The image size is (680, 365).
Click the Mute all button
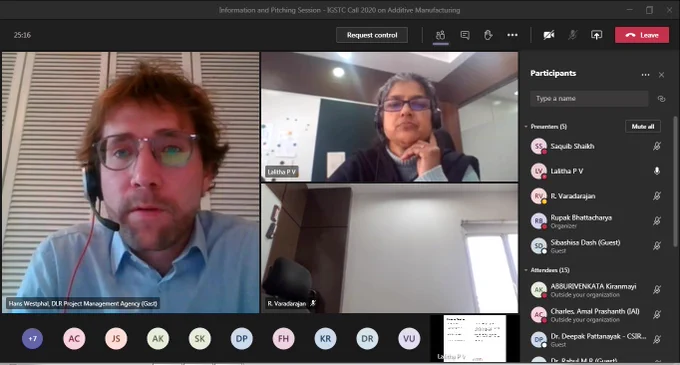pos(643,127)
